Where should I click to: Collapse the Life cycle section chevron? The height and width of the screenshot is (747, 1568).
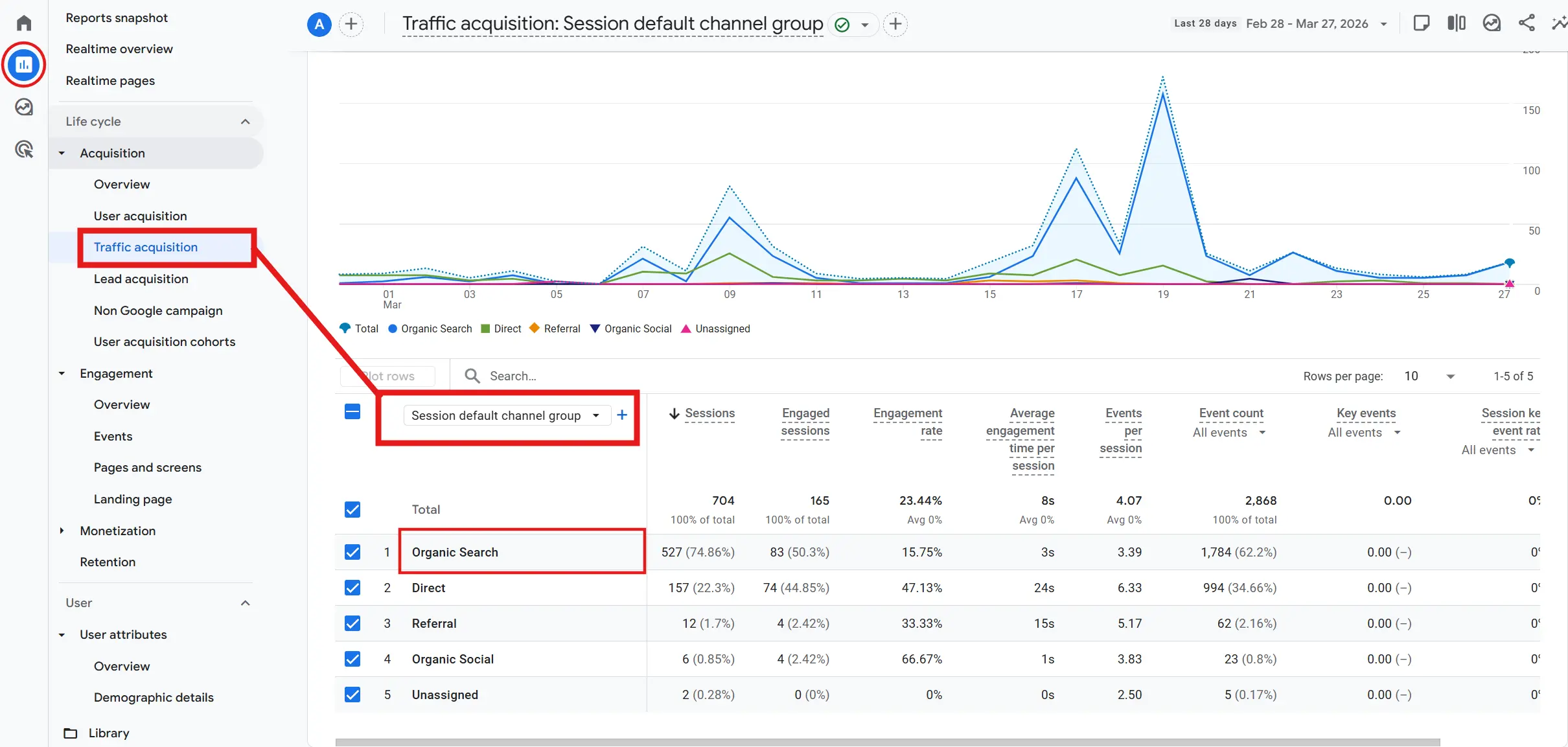coord(245,122)
